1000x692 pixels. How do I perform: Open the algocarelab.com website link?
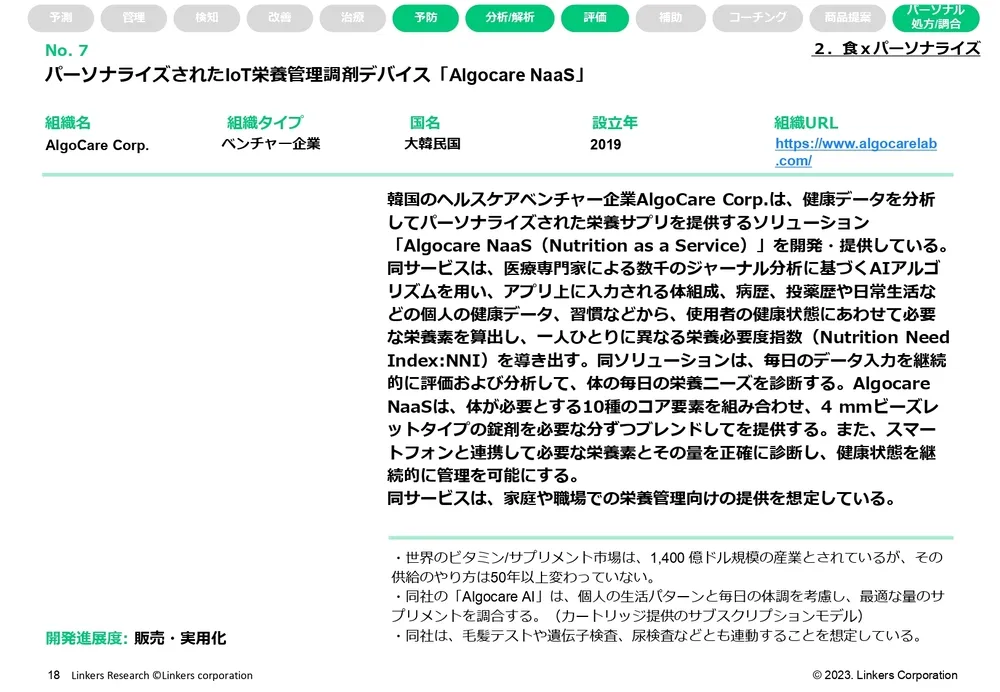[x=856, y=152]
